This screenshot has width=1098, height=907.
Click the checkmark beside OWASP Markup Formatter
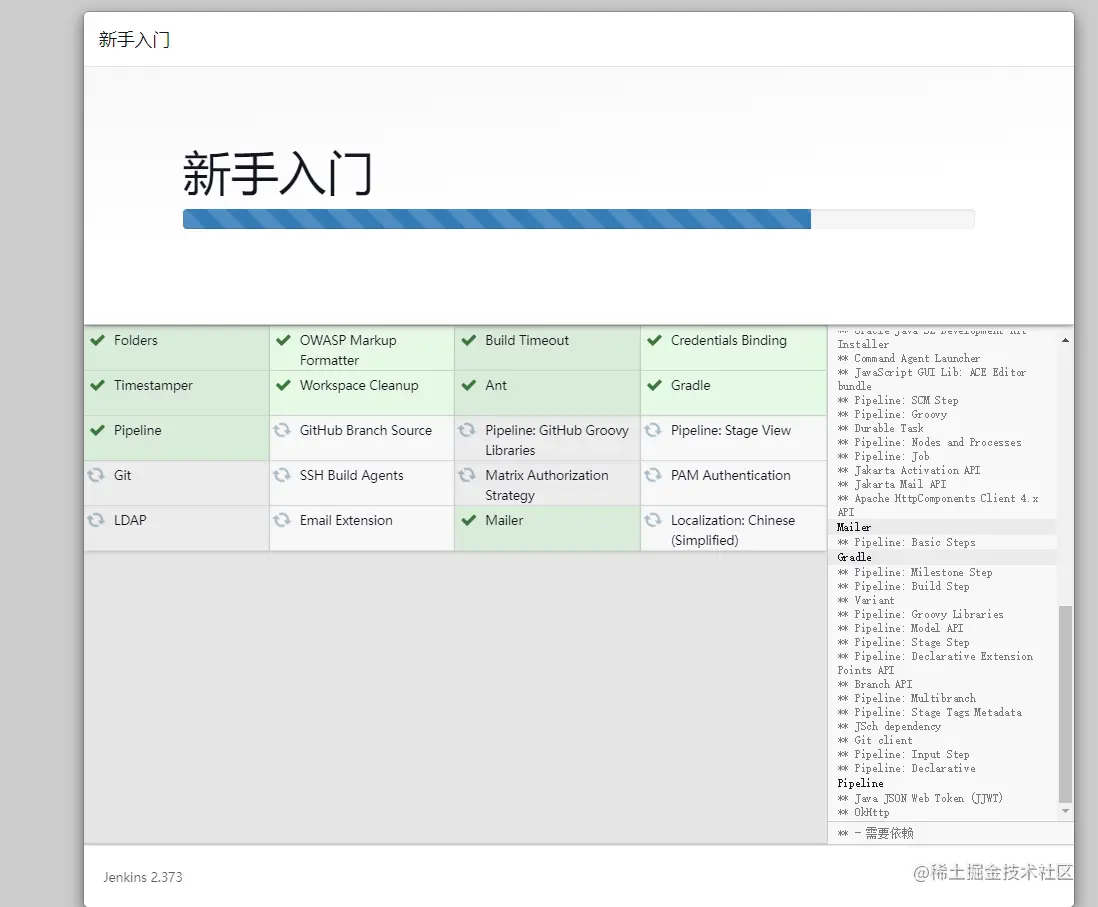point(283,340)
